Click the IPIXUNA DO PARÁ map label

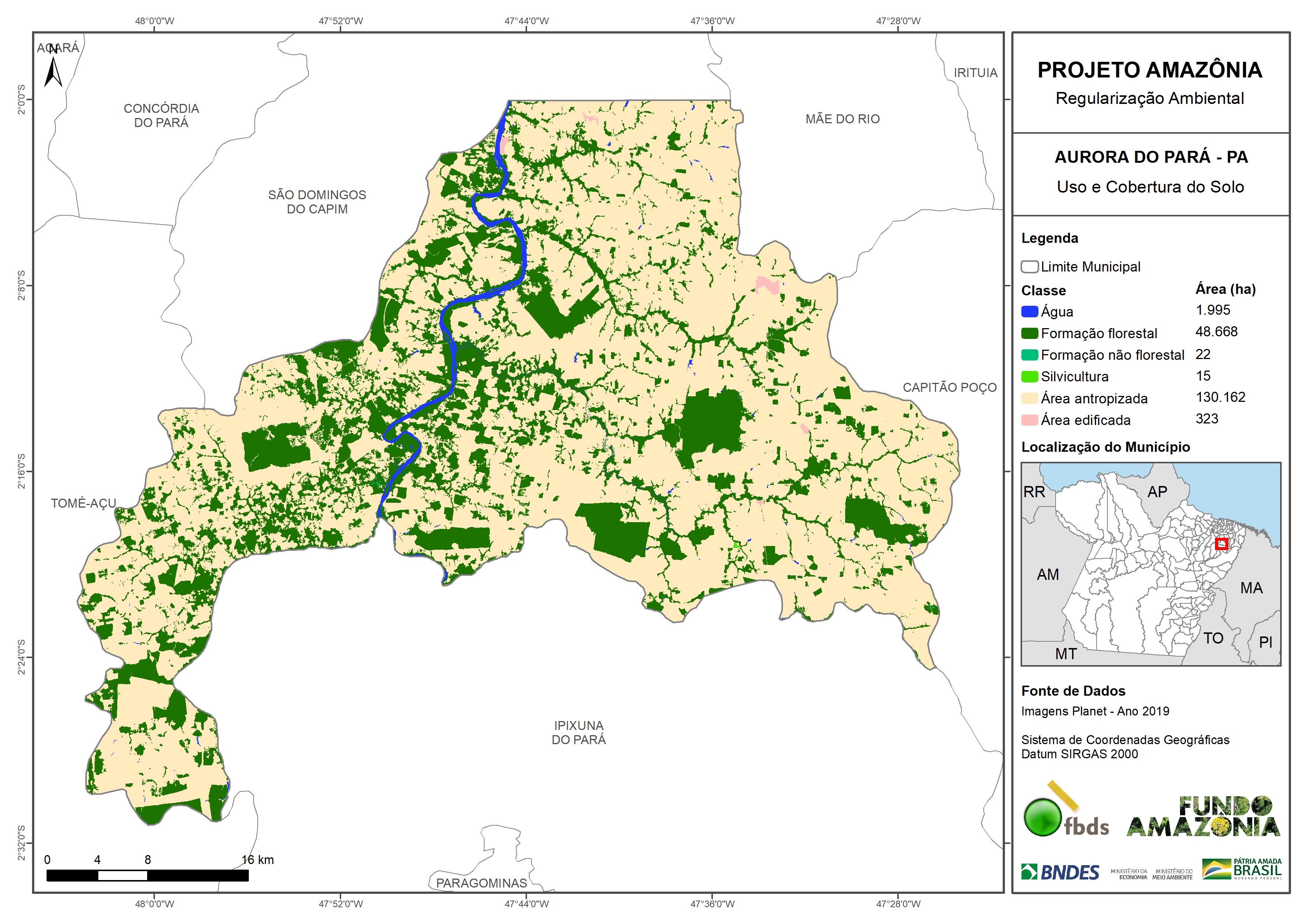pos(578,732)
